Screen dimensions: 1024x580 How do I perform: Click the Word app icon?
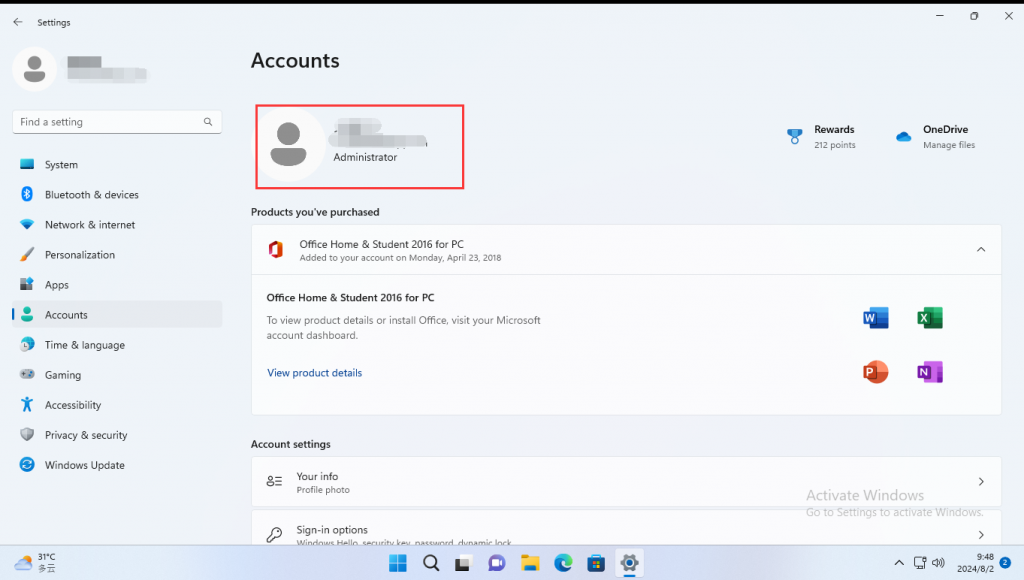[x=875, y=318]
